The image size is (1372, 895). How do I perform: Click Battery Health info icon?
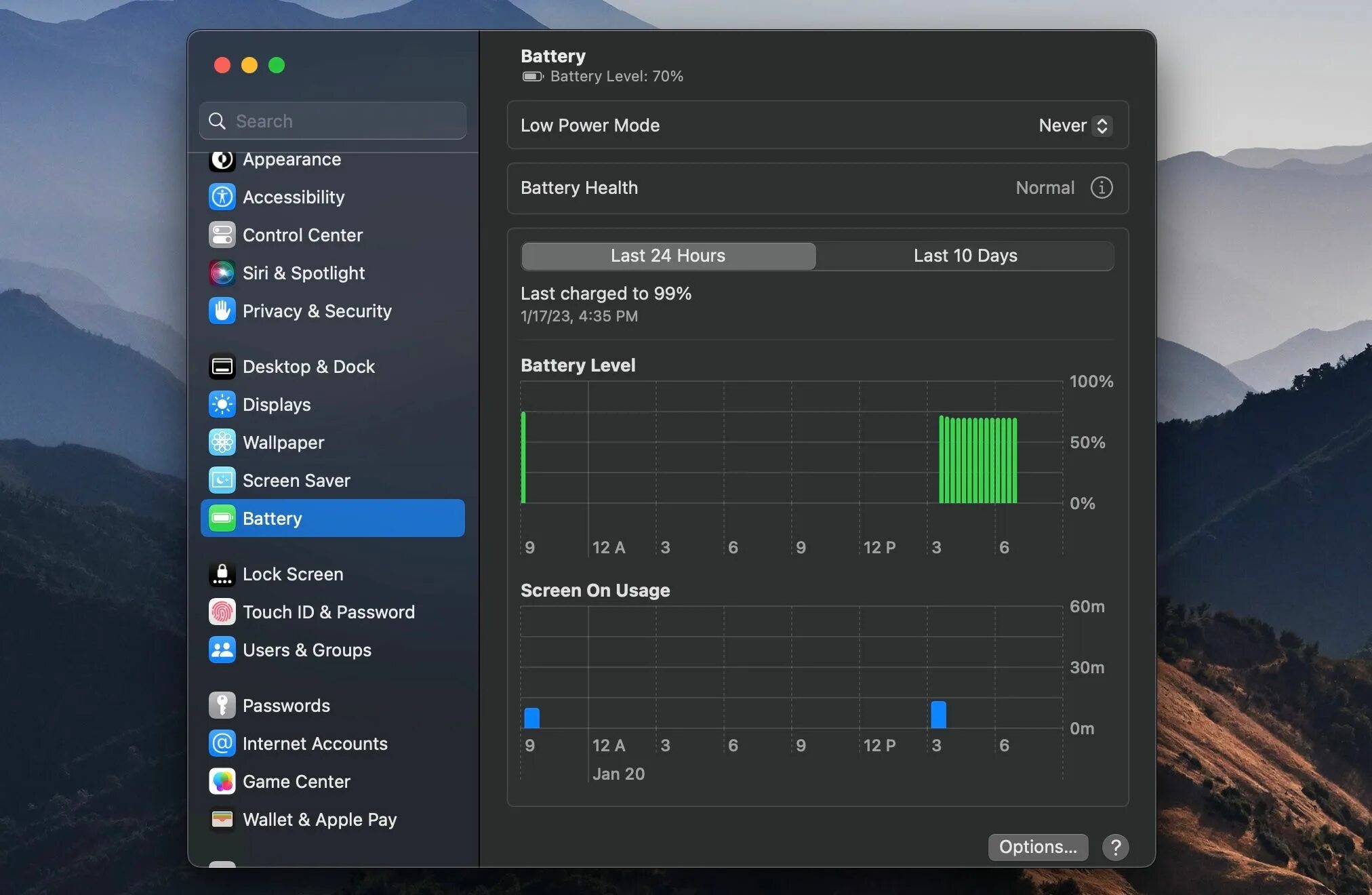pyautogui.click(x=1101, y=188)
